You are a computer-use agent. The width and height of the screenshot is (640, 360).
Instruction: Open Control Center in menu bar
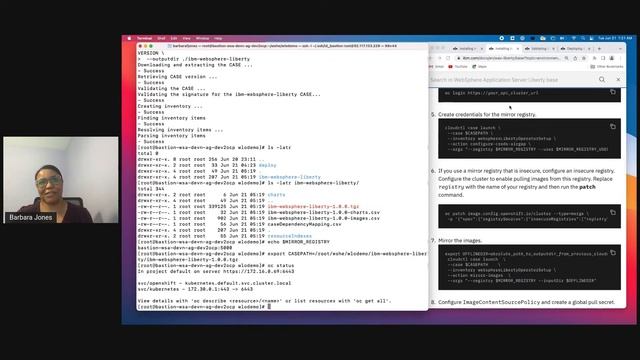[x=591, y=38]
